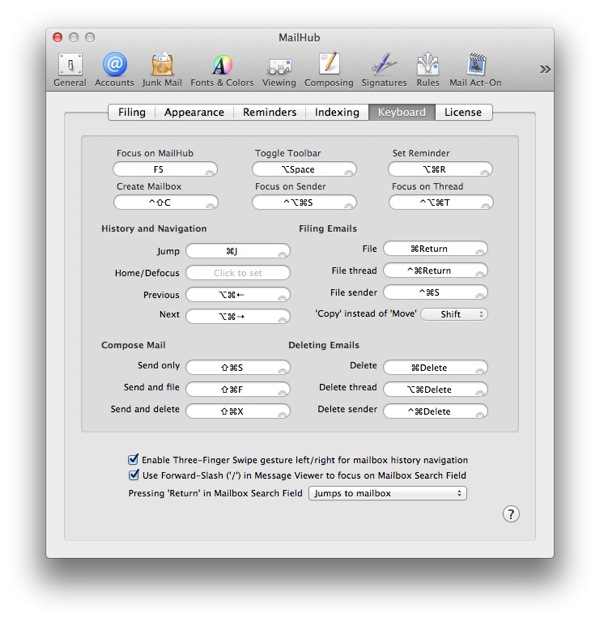This screenshot has height=622, width=600.
Task: Uncheck the Forward-Slash search focus option
Action: 134,475
